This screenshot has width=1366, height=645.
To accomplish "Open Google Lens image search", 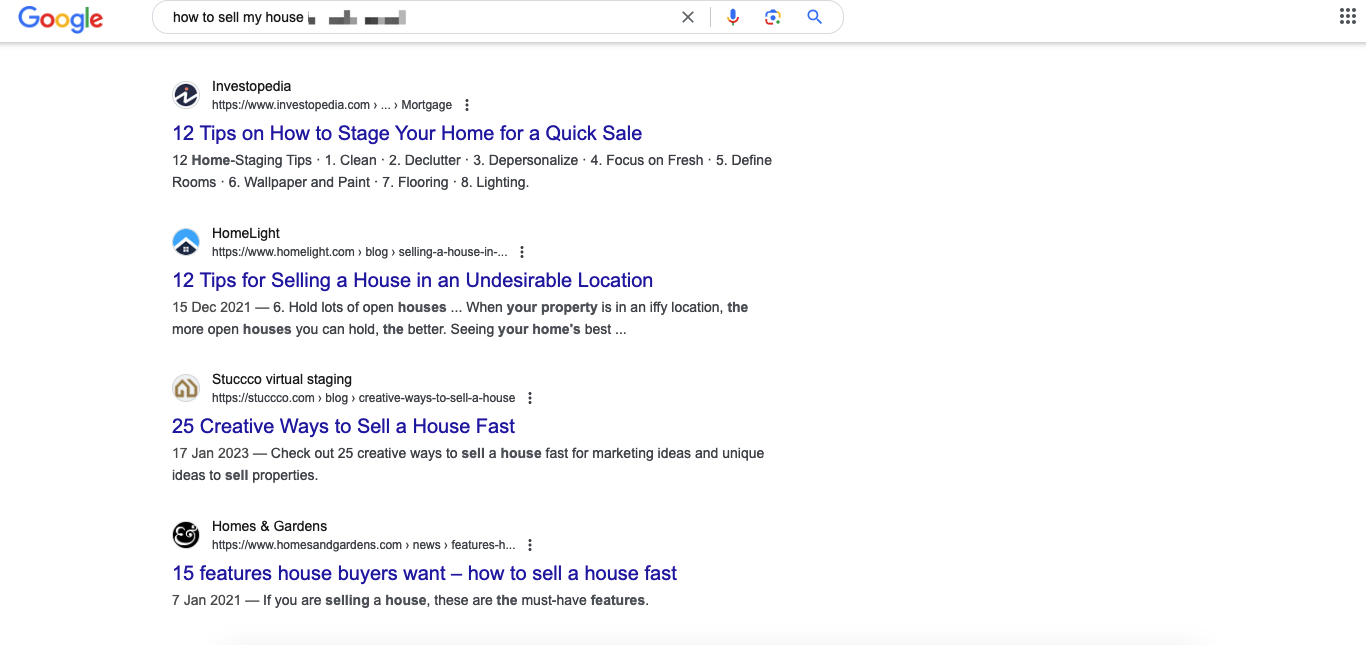I will tap(772, 17).
